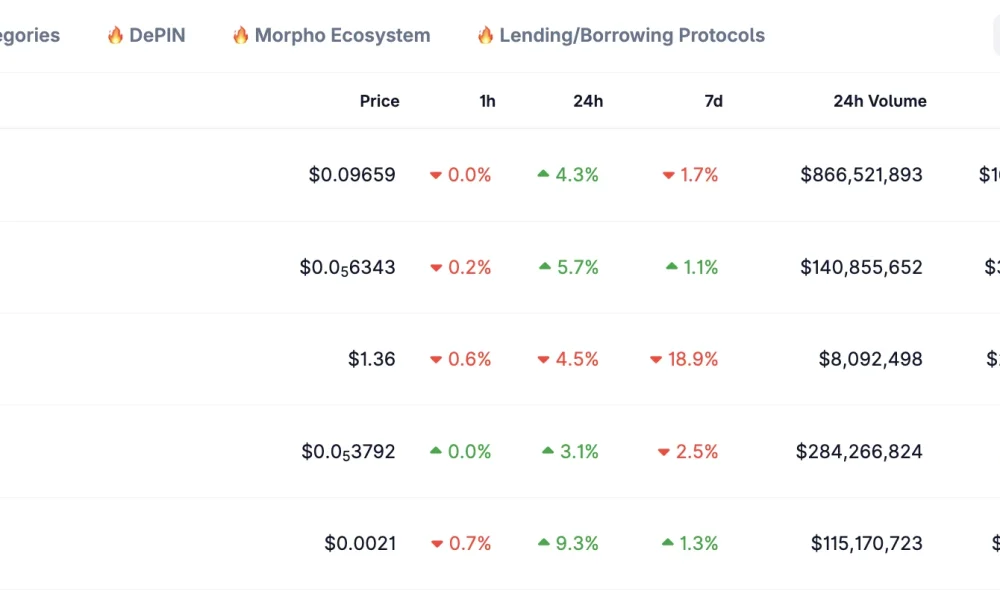Click the Lending/Borrowing Protocols flame icon

(487, 34)
